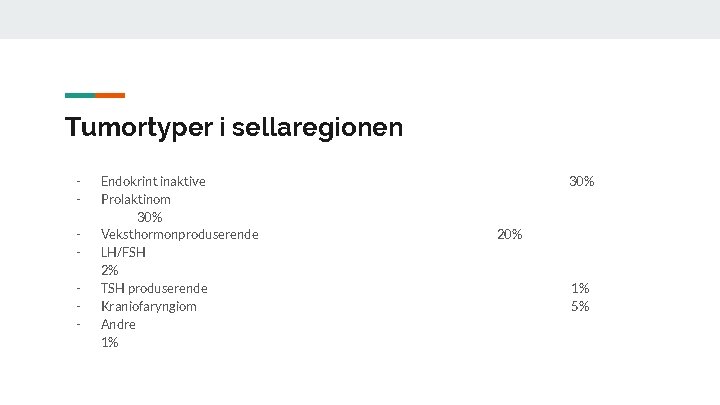Click the 30% directly below Prolaktinom
This screenshot has height=405, width=720.
tap(149, 217)
